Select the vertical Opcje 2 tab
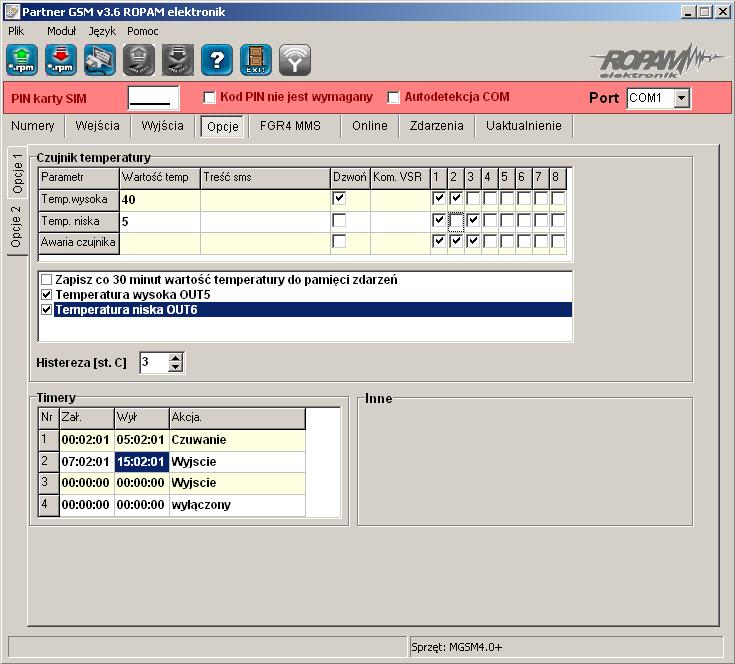Screen dimensions: 735x664 point(17,227)
